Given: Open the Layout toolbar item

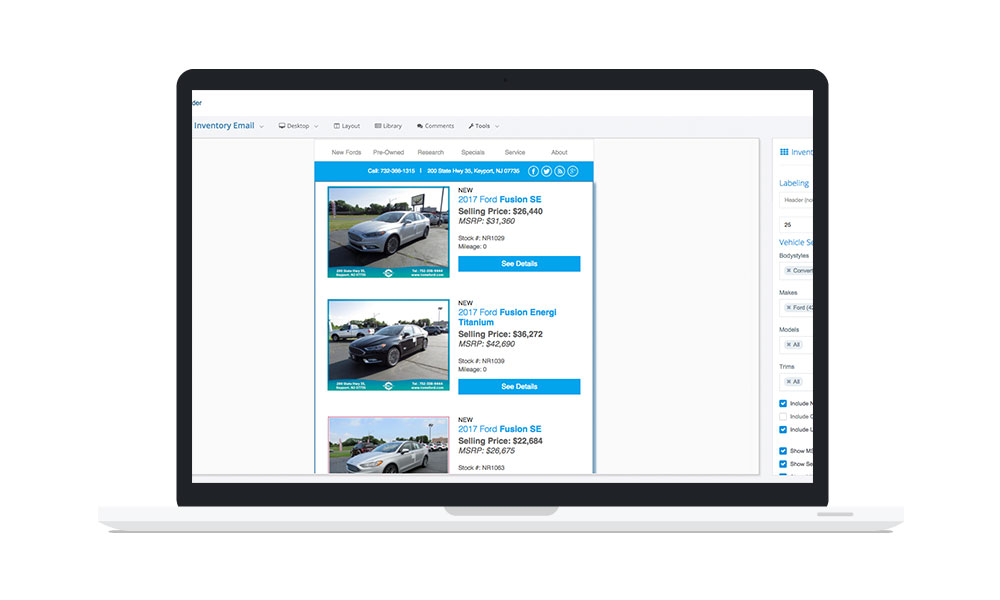Looking at the screenshot, I should coord(347,126).
